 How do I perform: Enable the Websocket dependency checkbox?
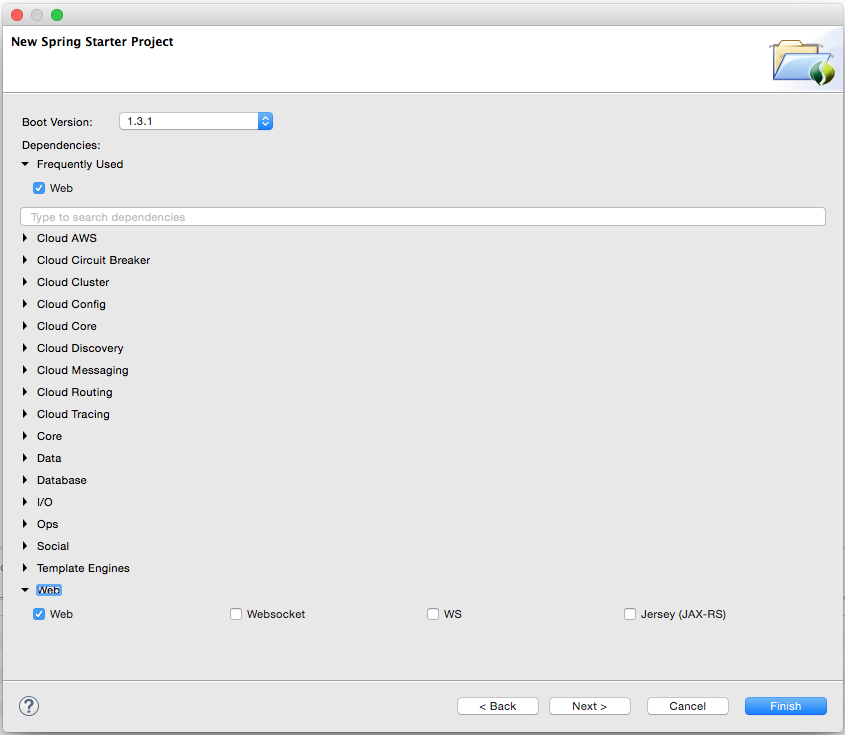[x=236, y=614]
